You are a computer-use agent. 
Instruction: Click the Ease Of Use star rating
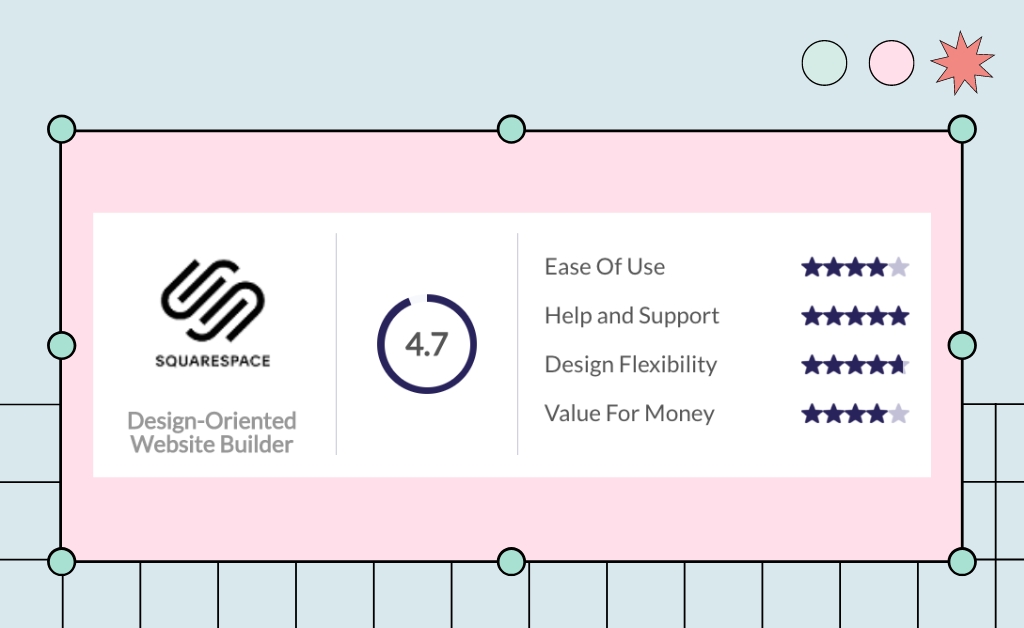point(855,267)
